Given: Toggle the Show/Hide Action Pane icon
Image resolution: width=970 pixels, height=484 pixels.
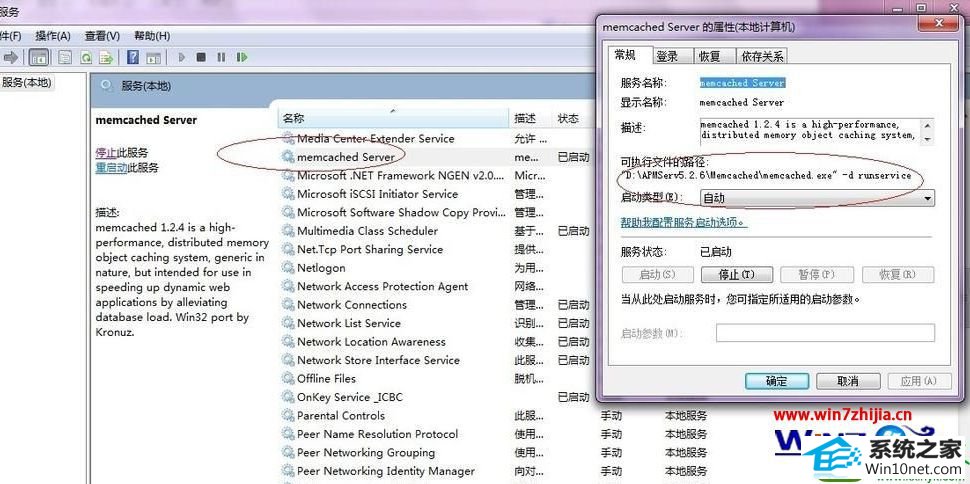Looking at the screenshot, I should [x=153, y=58].
